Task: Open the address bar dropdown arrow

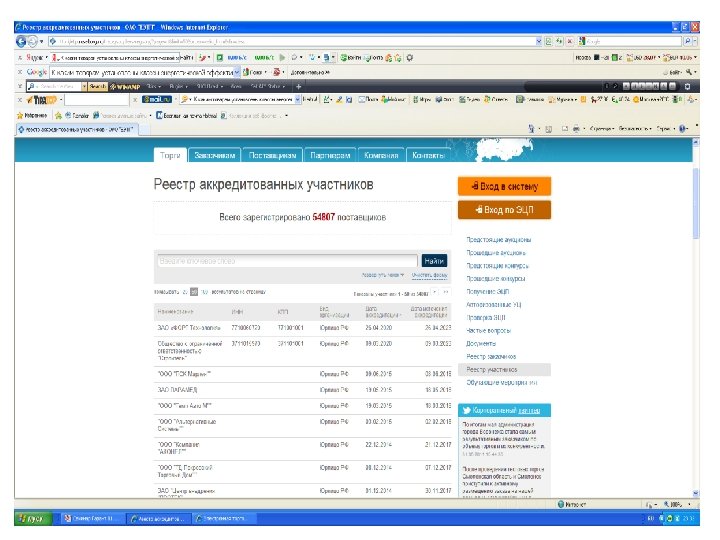Action: 539,41
